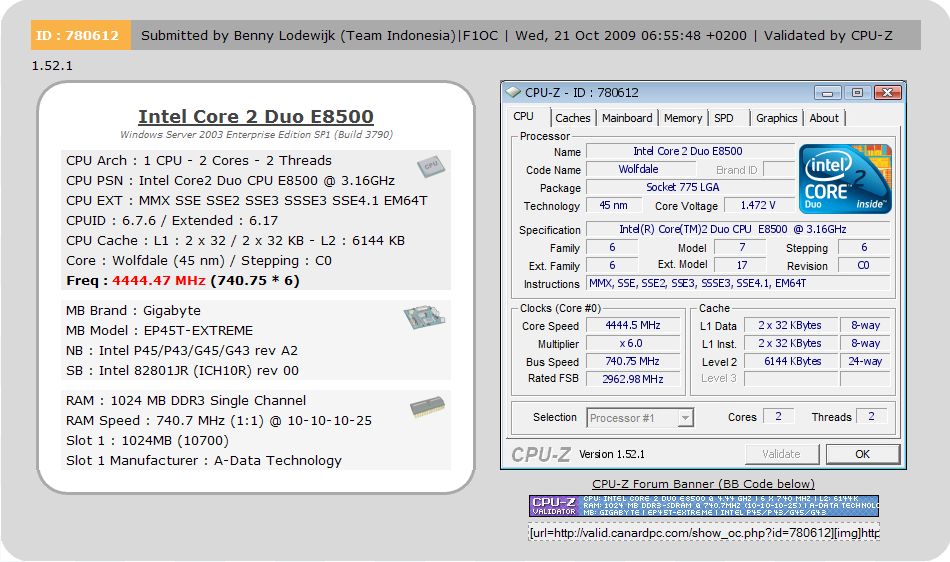Click the Intel Core 2 Duo inside logo
The width and height of the screenshot is (950, 562).
tap(845, 179)
